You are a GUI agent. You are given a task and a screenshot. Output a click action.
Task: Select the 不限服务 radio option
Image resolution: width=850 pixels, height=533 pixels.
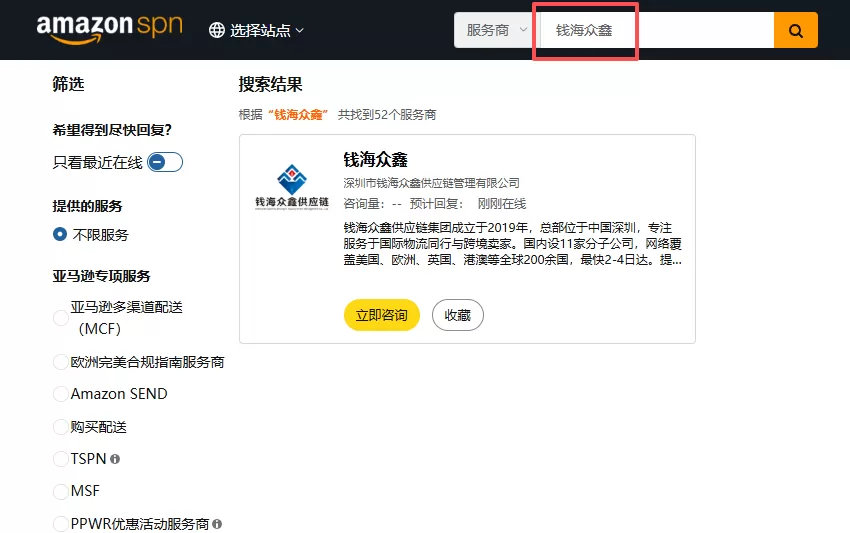pos(60,234)
